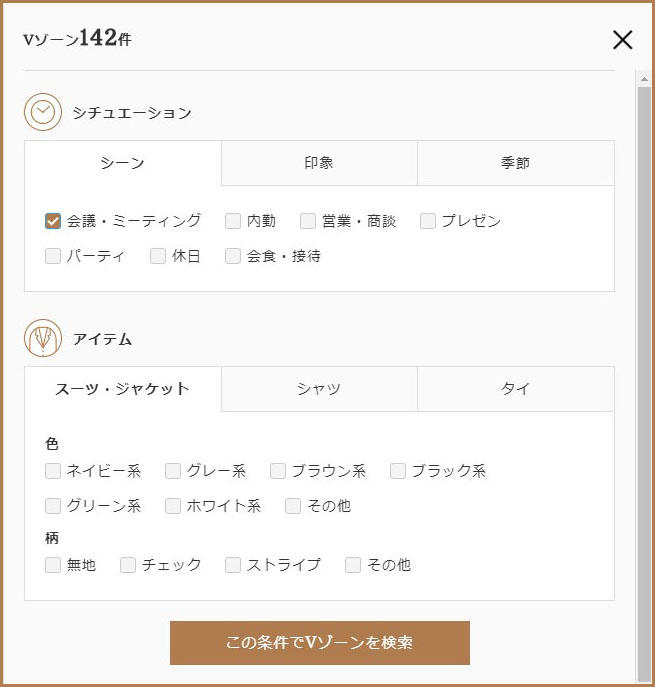
Task: Click the clock icon beside シチュエーション
Action: [x=43, y=113]
